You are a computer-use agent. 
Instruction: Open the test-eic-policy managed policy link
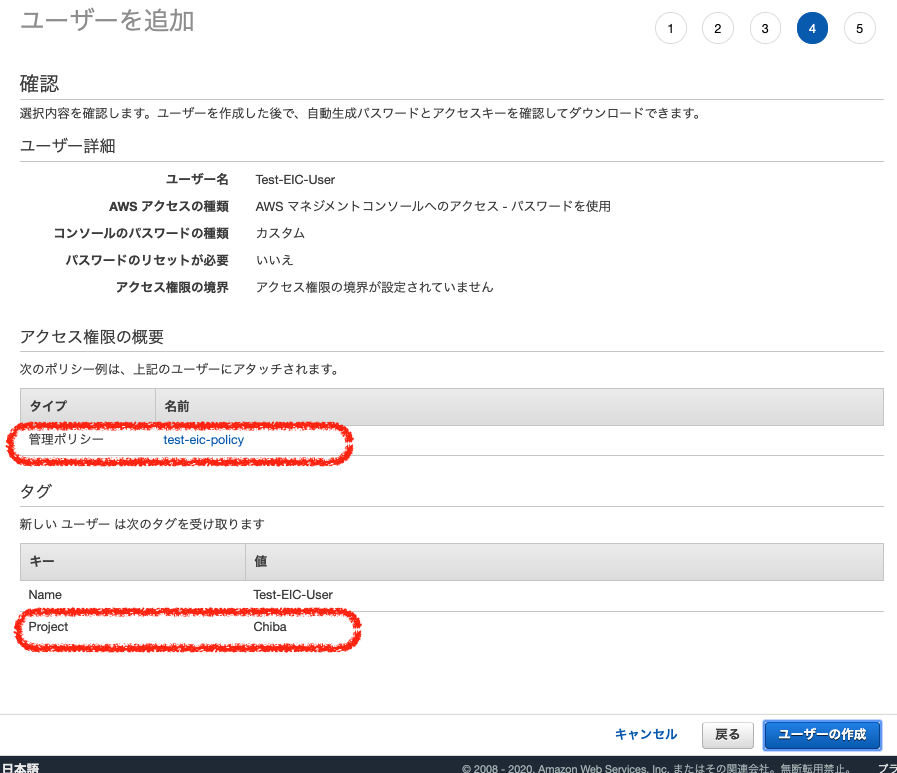coord(204,439)
